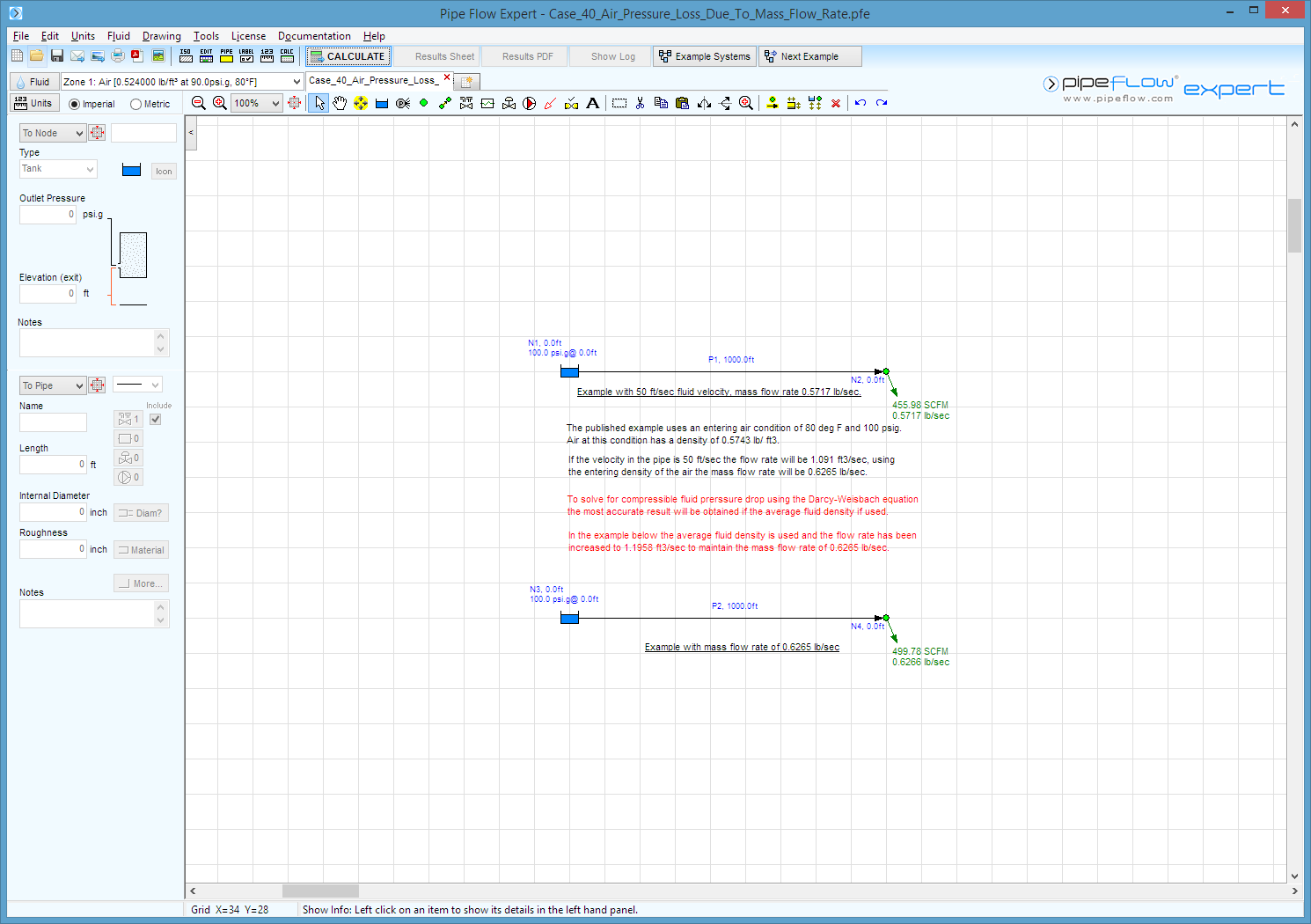Viewport: 1311px width, 924px height.
Task: Open the File menu
Action: pos(21,36)
